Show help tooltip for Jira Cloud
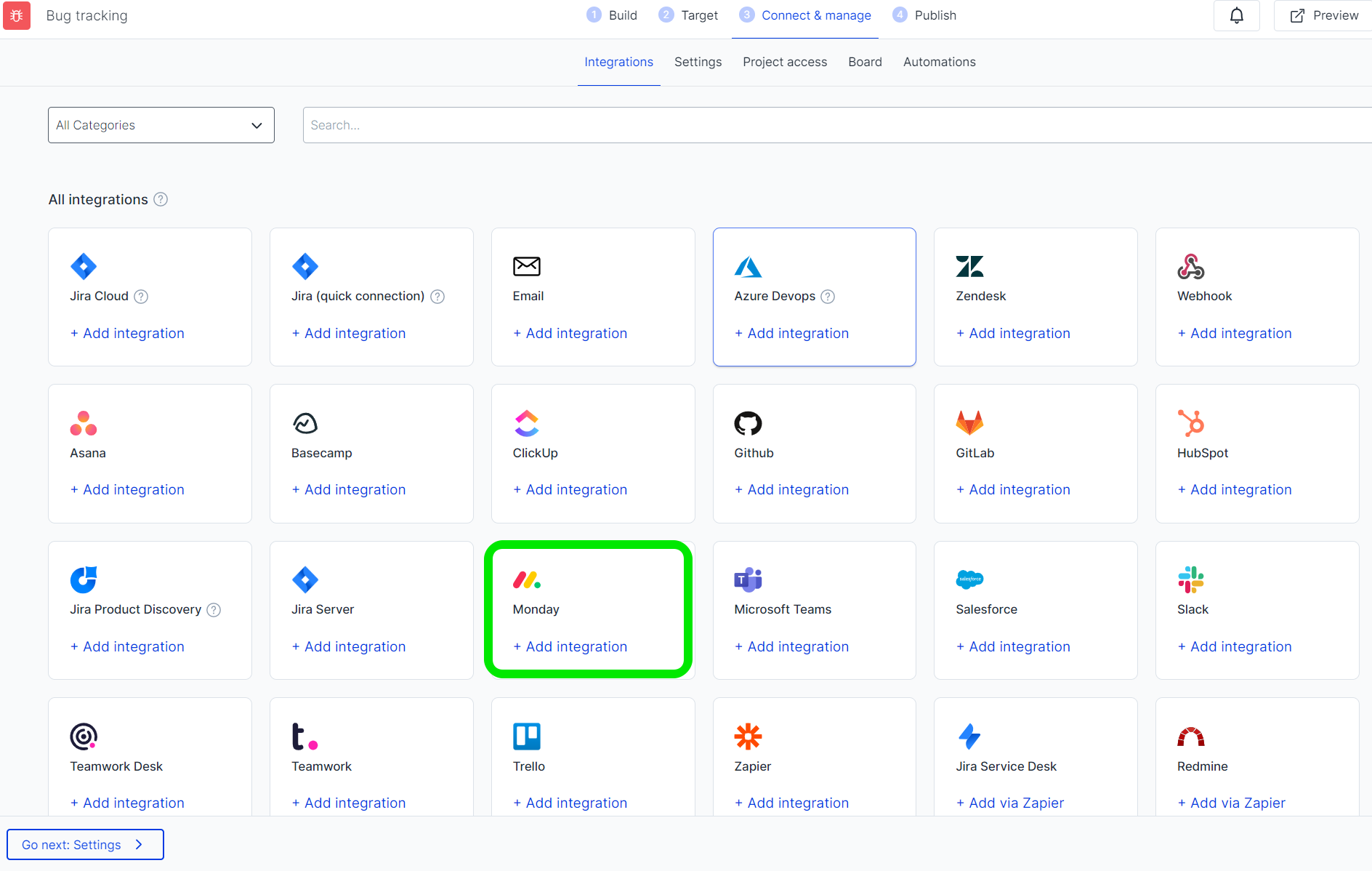 tap(142, 297)
